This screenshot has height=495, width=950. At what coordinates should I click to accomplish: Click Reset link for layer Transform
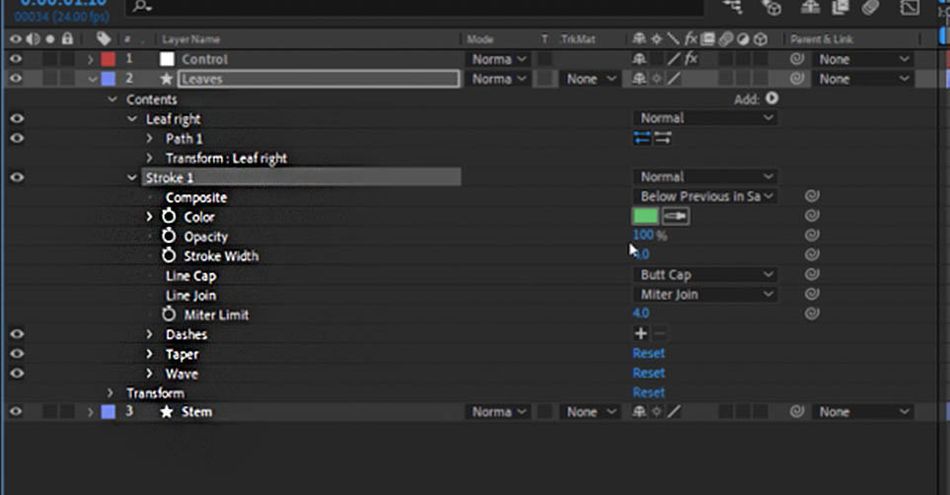click(648, 393)
